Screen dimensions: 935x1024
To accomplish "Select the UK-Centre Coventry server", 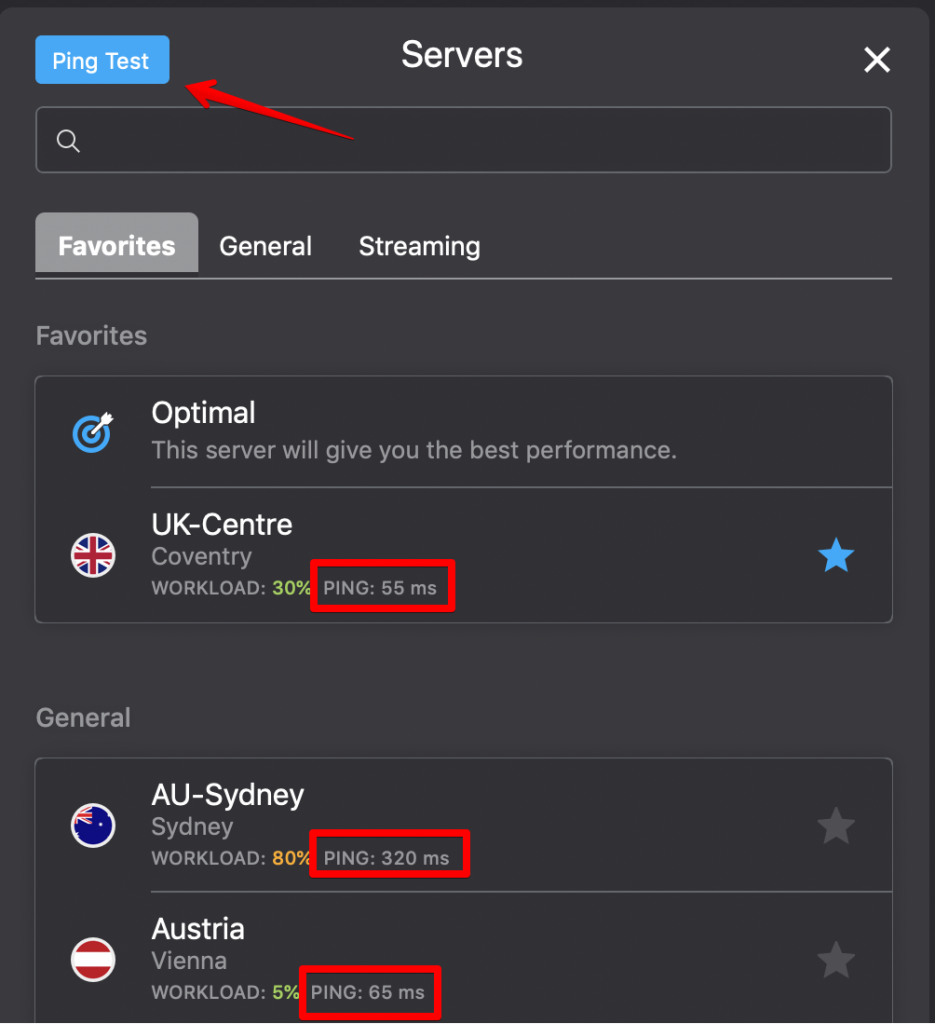I will click(400, 540).
